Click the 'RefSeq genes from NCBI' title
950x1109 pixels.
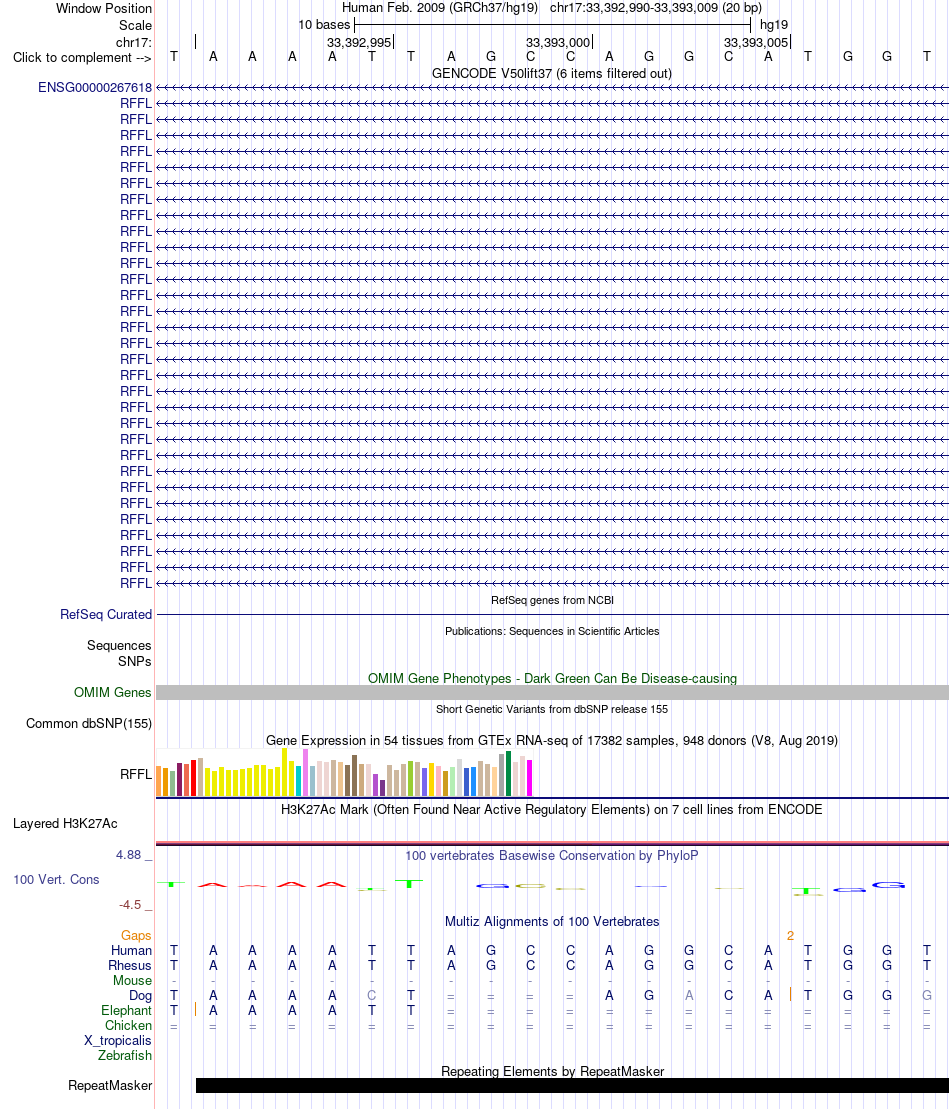pos(552,600)
